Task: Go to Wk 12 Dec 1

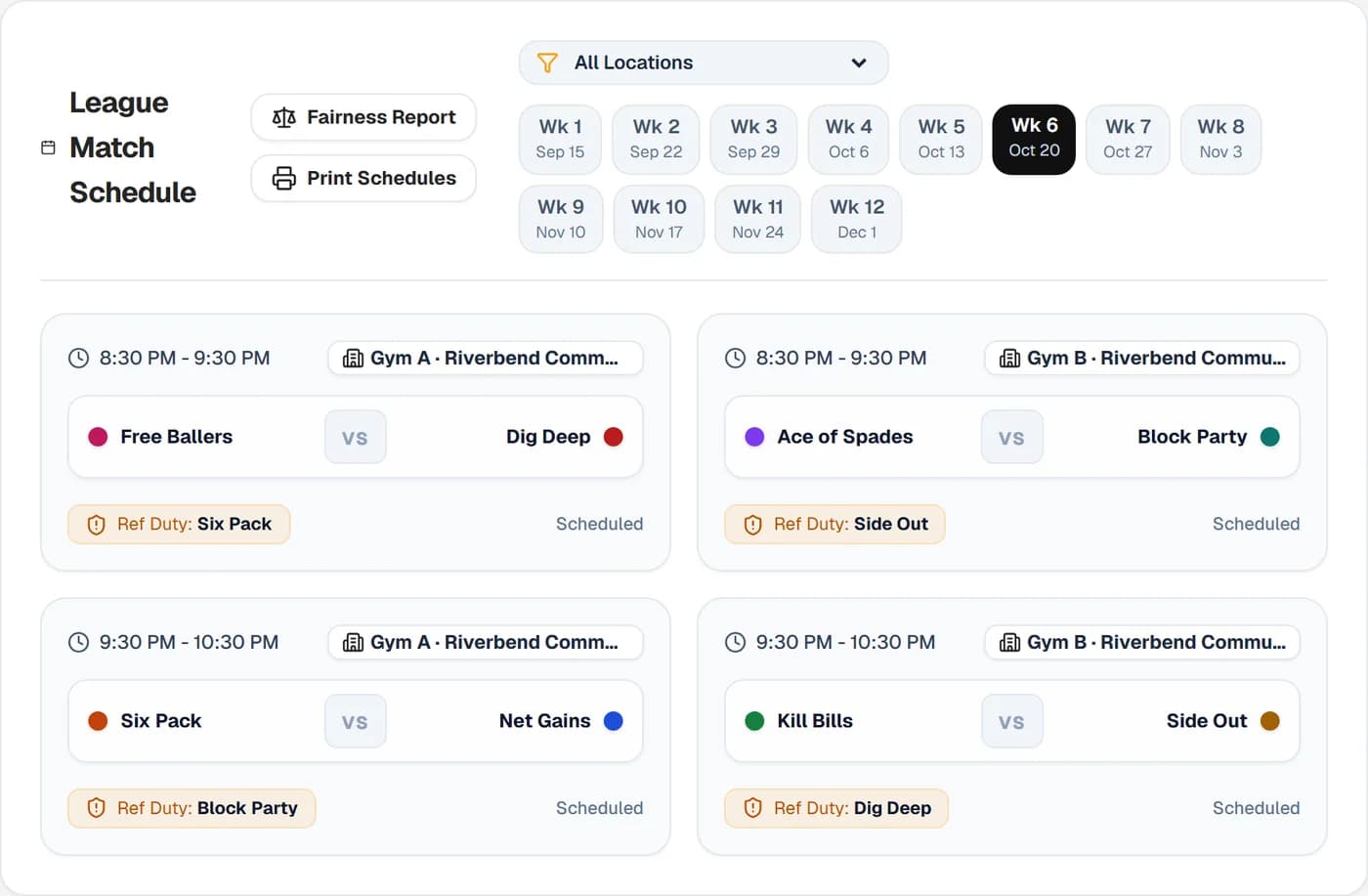Action: coord(857,219)
